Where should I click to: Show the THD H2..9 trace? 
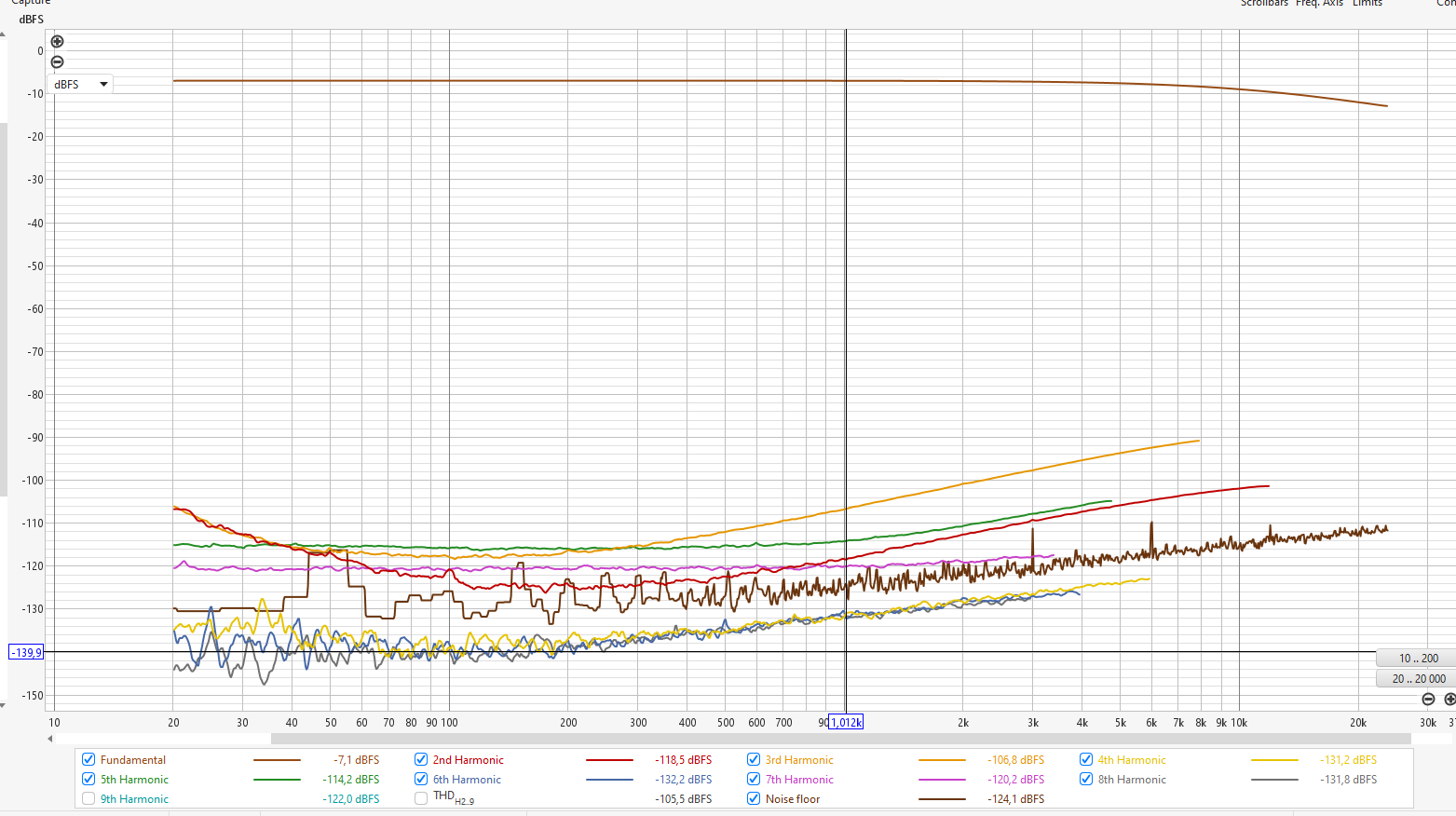421,798
